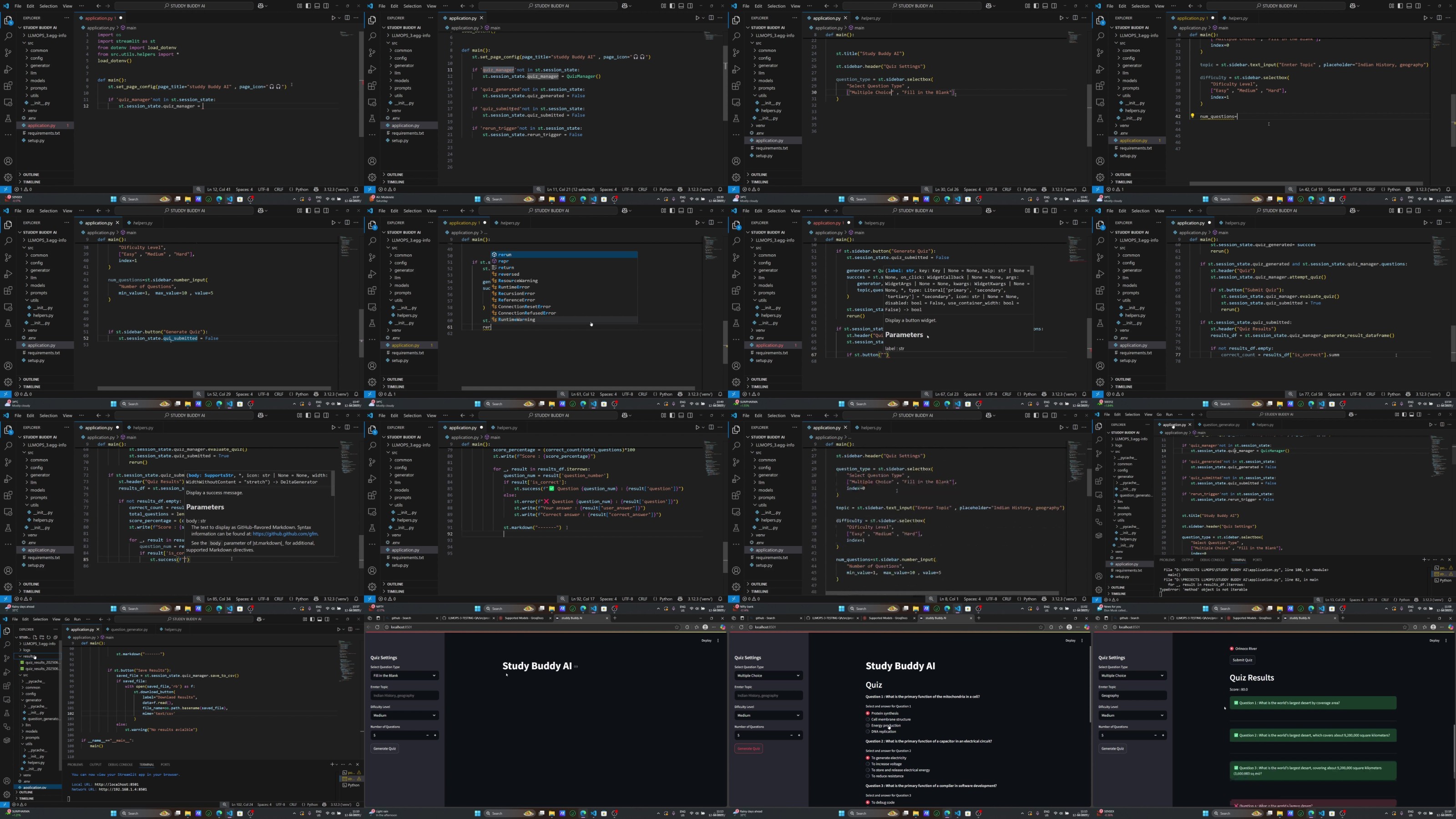Expand the 'results' folder in the Save Results code window
Image resolution: width=1456 pixels, height=819 pixels.
pos(37,656)
